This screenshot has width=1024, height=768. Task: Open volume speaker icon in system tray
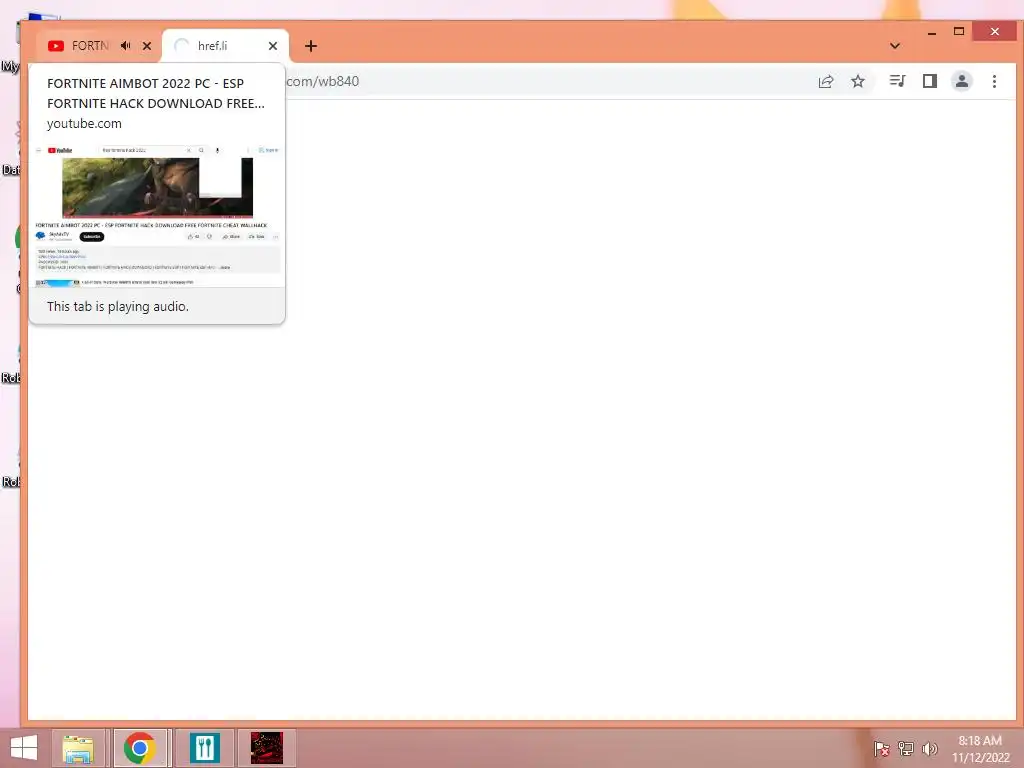pos(929,748)
